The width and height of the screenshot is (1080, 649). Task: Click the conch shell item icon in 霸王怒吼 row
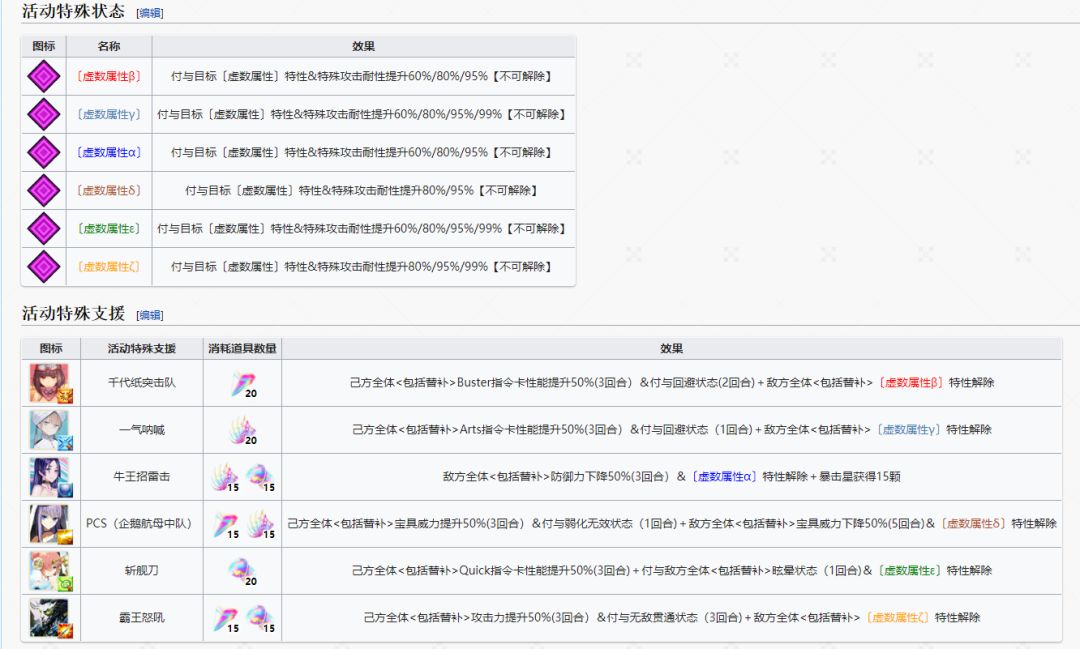point(260,619)
